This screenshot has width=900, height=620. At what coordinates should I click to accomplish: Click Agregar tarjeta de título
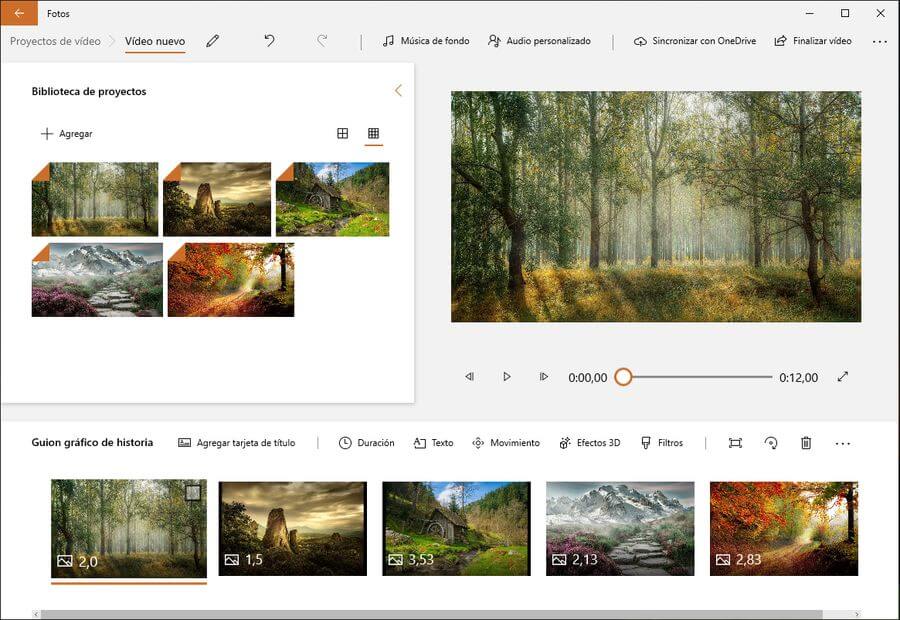(236, 443)
